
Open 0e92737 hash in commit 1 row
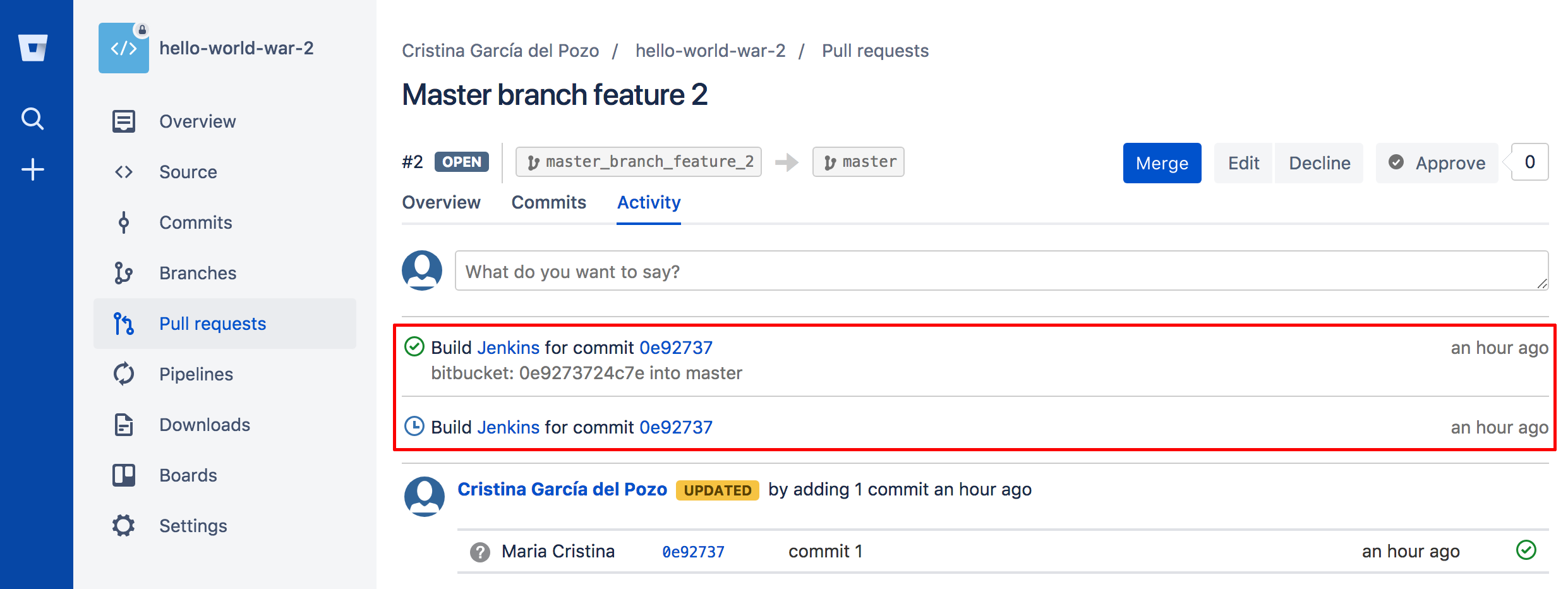point(693,552)
